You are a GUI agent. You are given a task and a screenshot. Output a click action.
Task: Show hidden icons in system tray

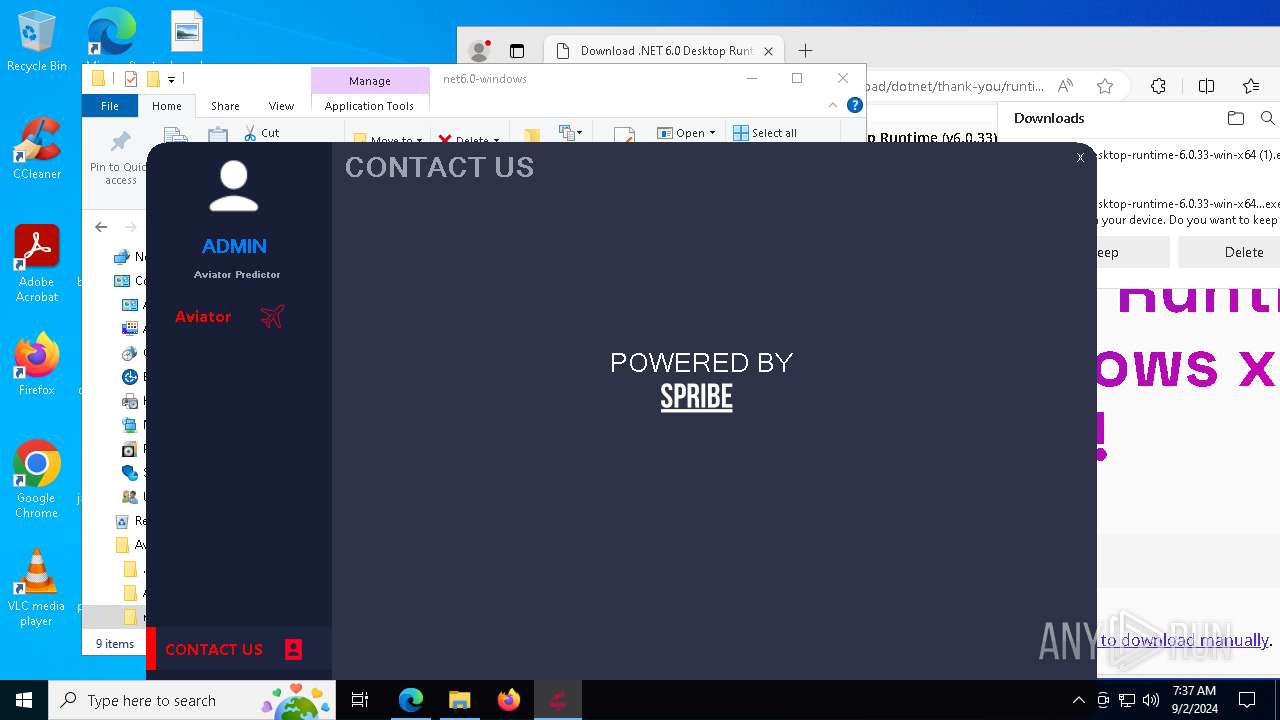(x=1078, y=700)
